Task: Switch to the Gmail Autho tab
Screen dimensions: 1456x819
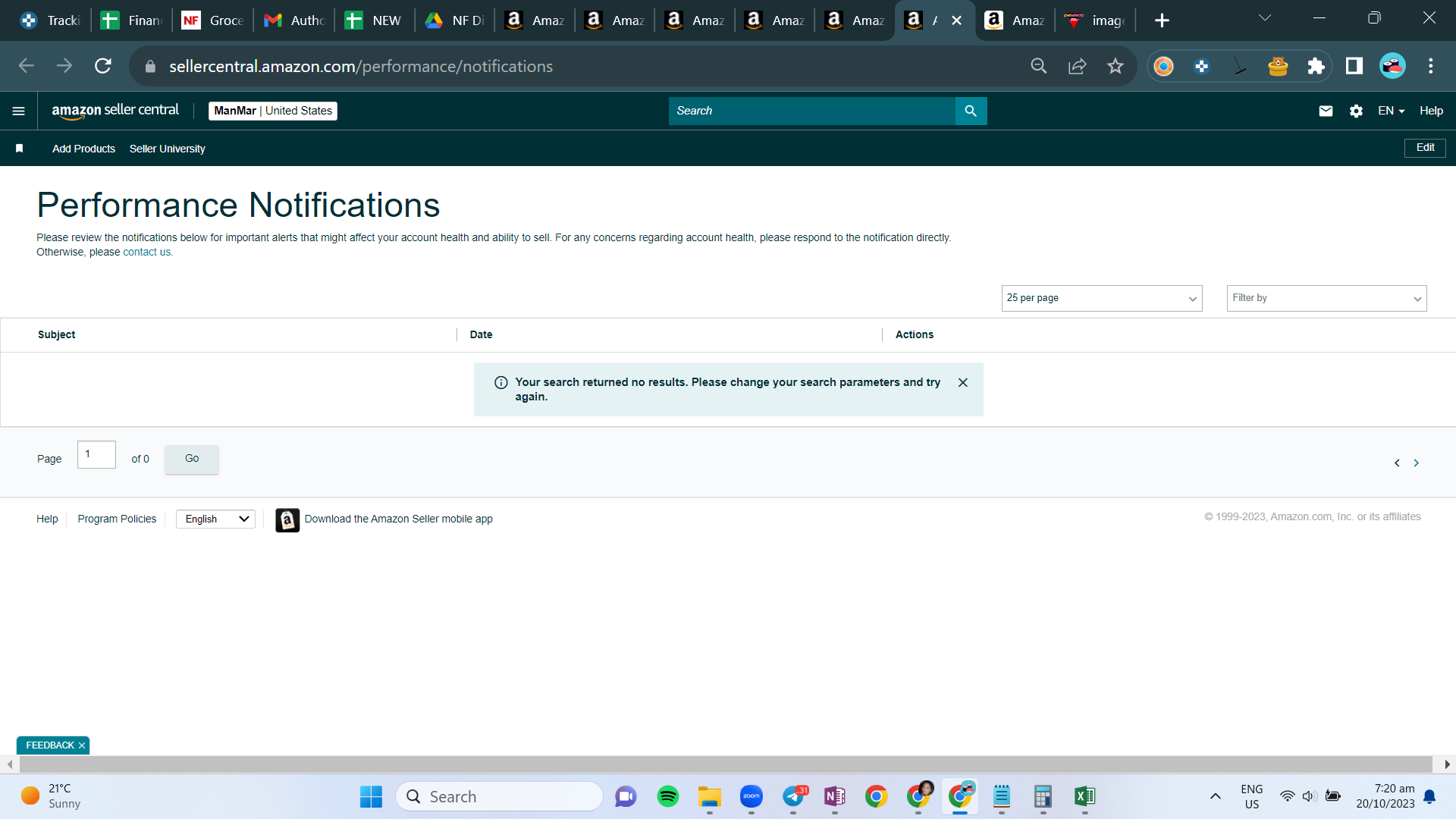Action: [294, 20]
